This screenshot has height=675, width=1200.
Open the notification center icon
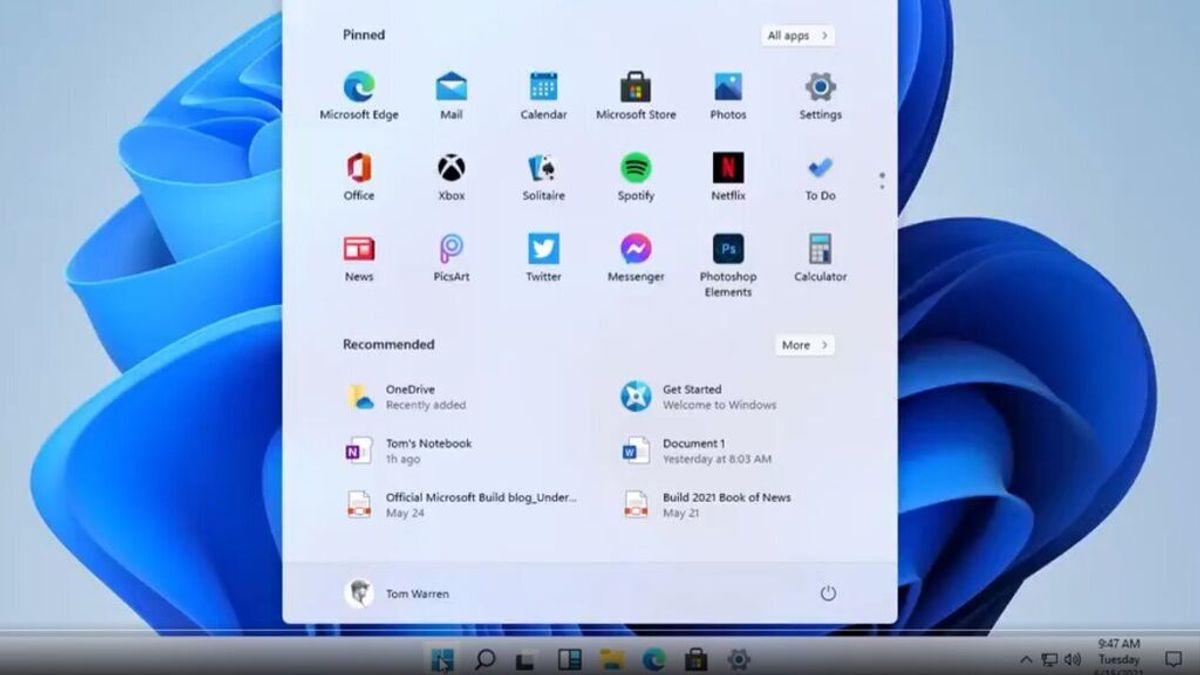pyautogui.click(x=1174, y=660)
